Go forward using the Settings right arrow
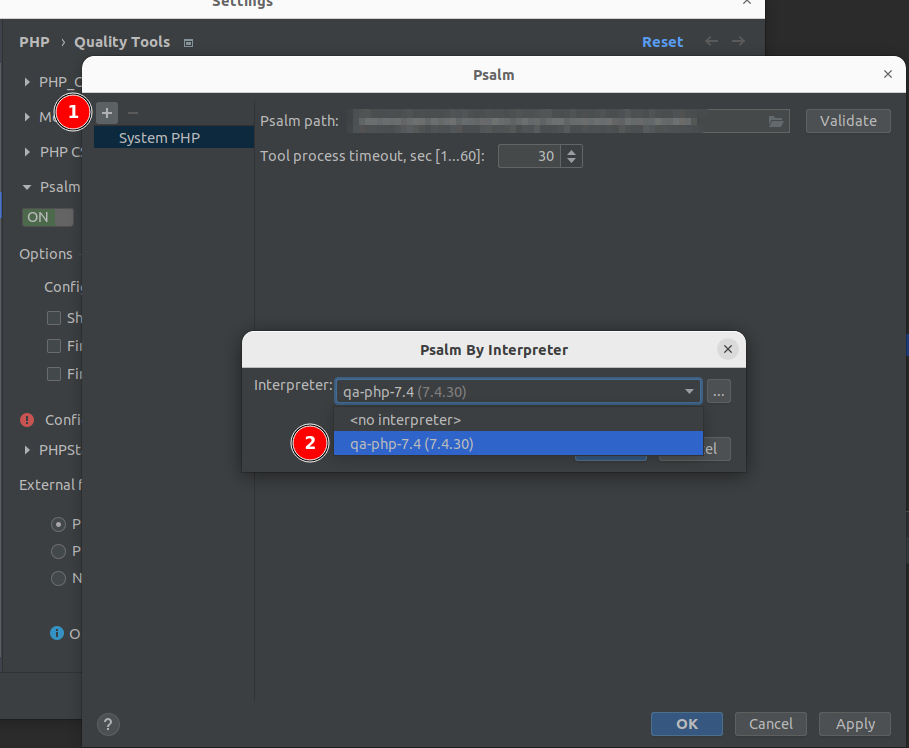This screenshot has height=748, width=909. (x=738, y=41)
